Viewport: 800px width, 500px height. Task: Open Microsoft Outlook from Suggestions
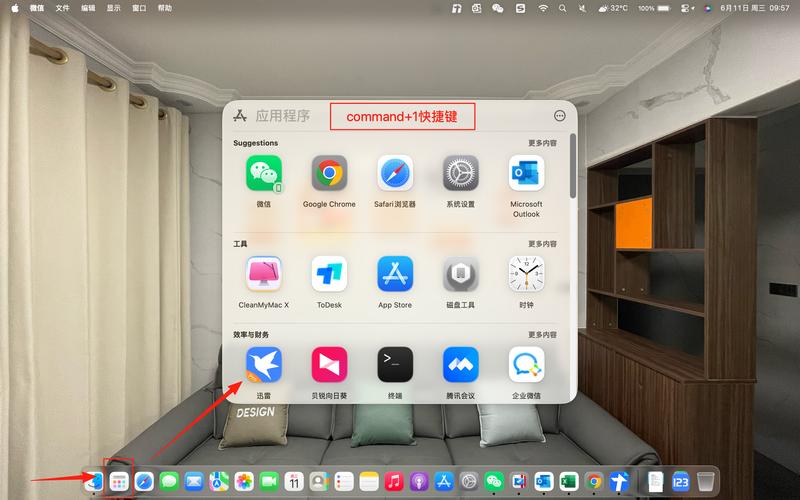pos(526,173)
